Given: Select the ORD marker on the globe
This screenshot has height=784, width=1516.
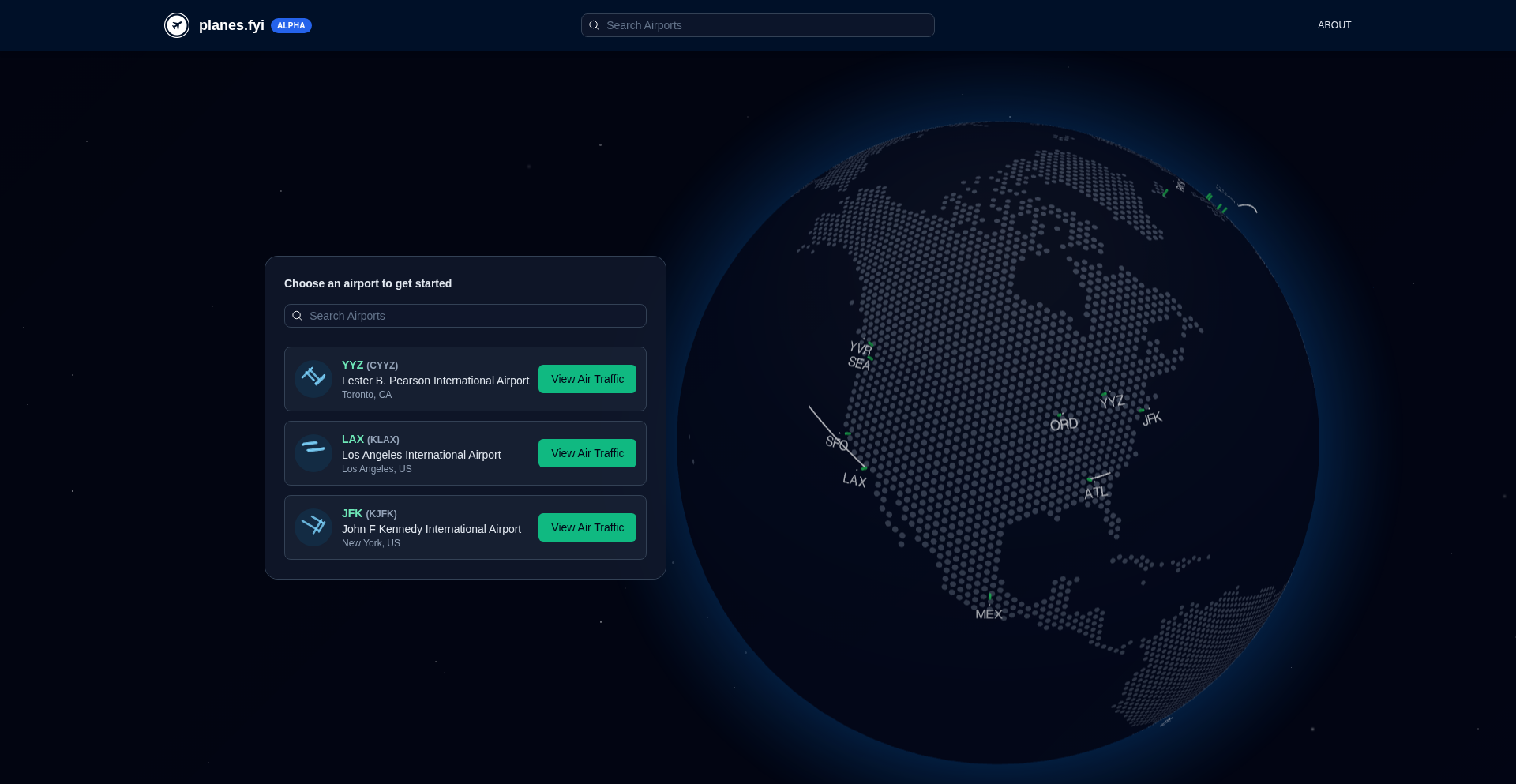Looking at the screenshot, I should coord(1063,423).
